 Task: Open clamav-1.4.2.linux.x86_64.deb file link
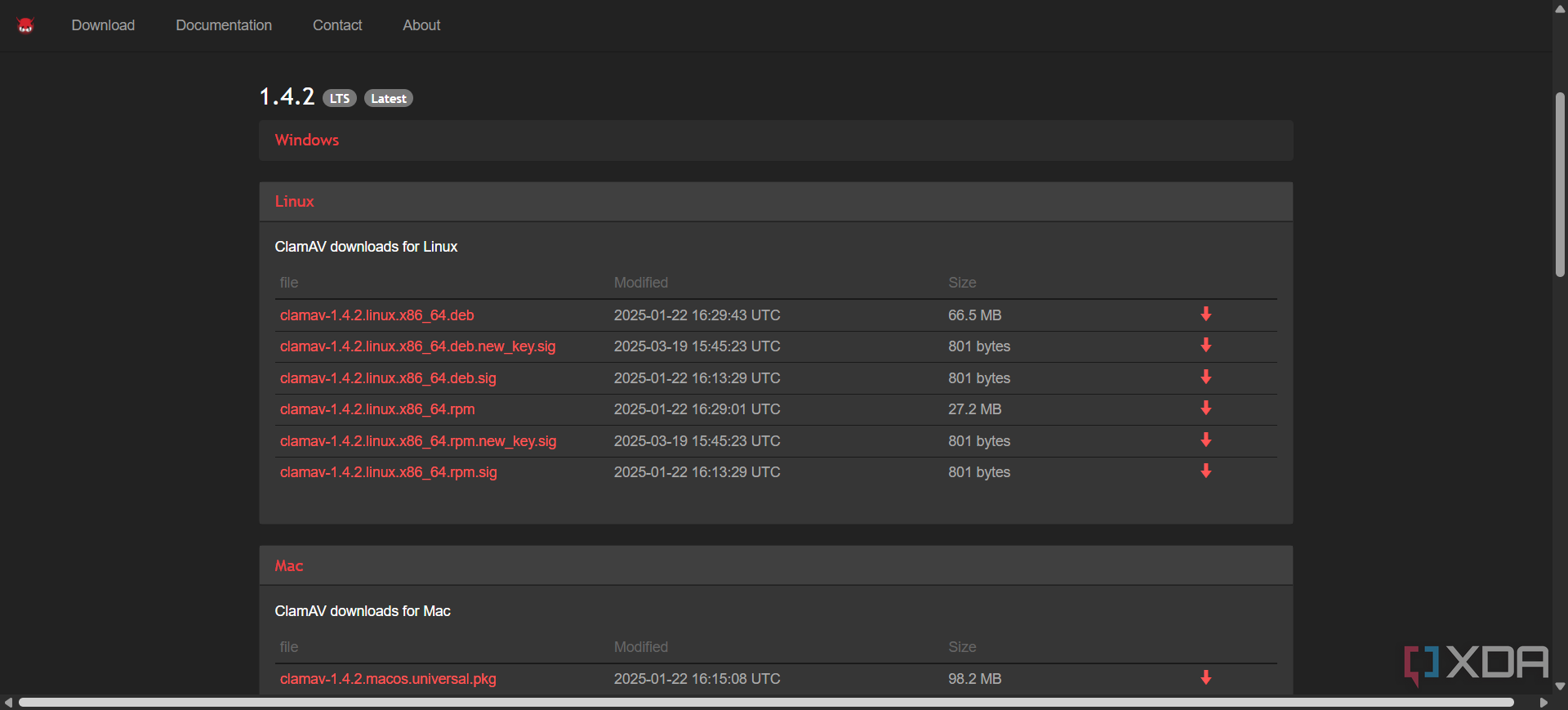coord(376,315)
